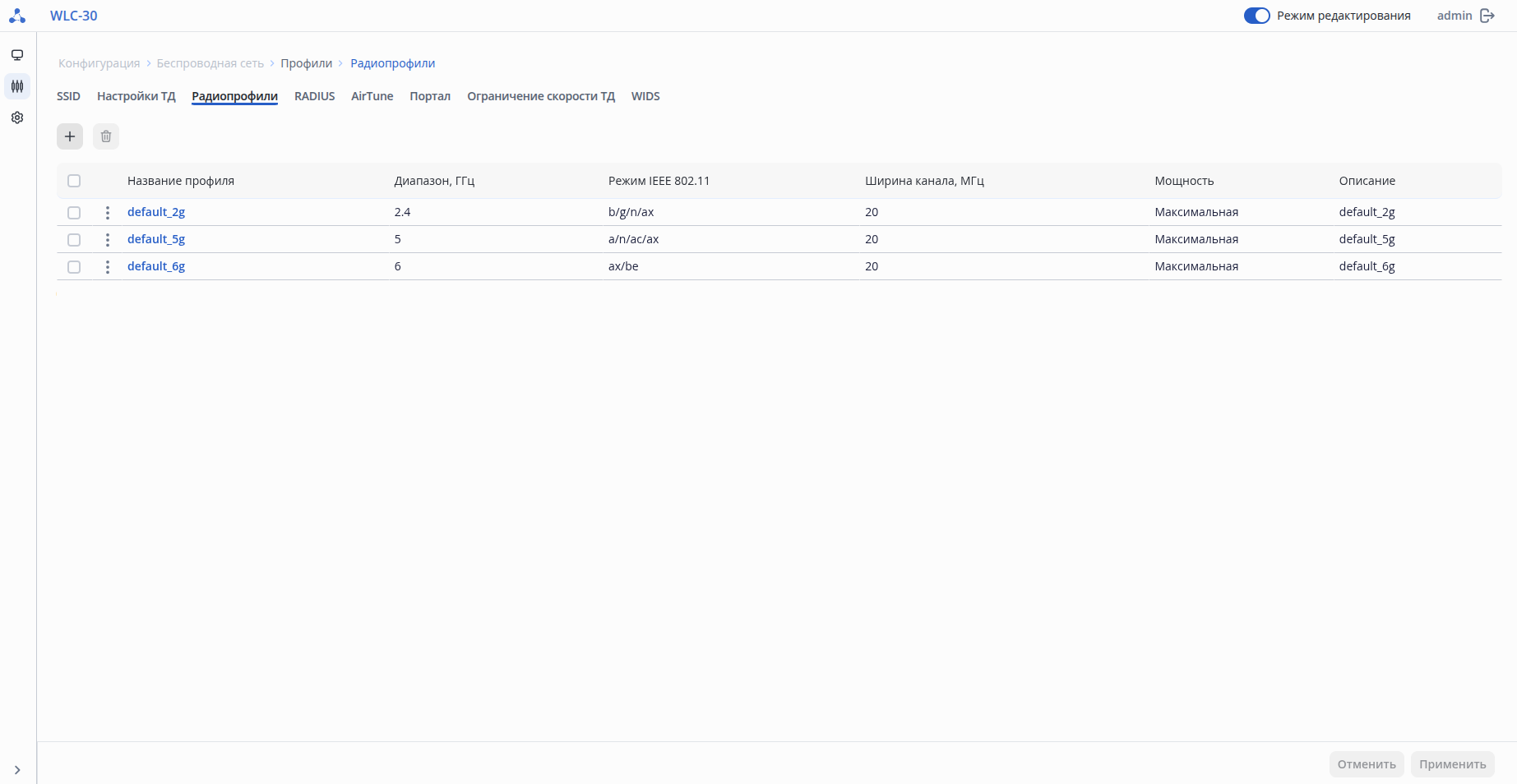Click the logout icon next to admin
This screenshot has width=1517, height=784.
pyautogui.click(x=1487, y=16)
